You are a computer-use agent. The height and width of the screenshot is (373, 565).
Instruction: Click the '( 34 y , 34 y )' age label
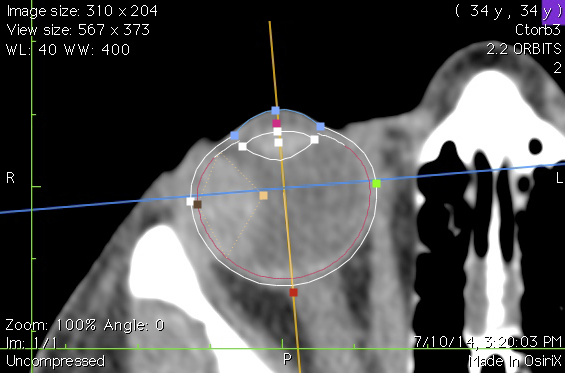click(x=508, y=11)
